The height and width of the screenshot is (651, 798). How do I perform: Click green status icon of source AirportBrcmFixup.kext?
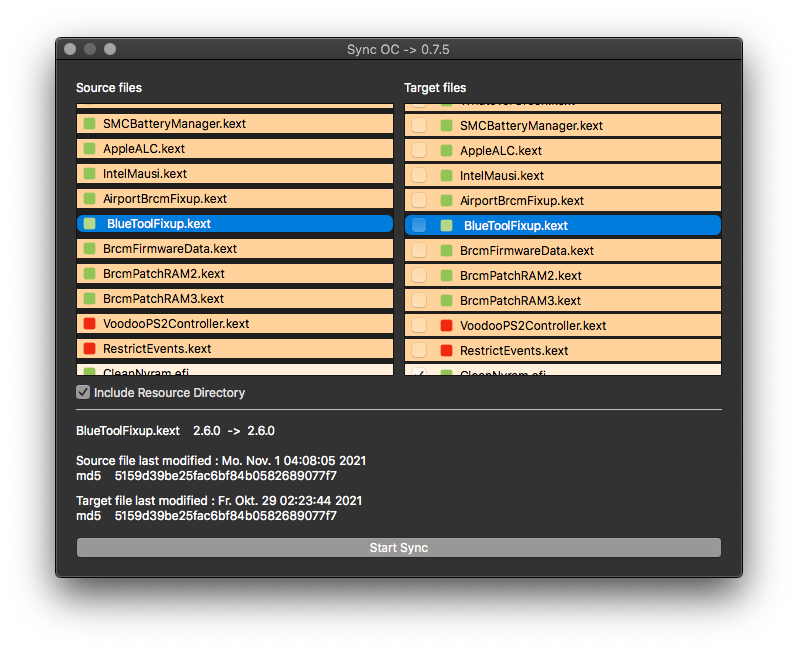[x=90, y=198]
